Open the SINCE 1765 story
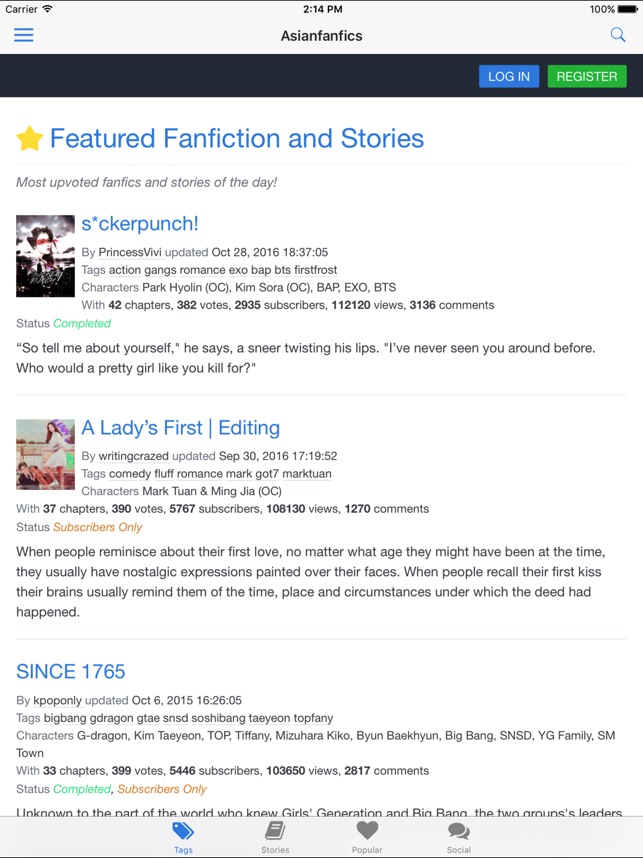This screenshot has height=858, width=643. point(71,672)
